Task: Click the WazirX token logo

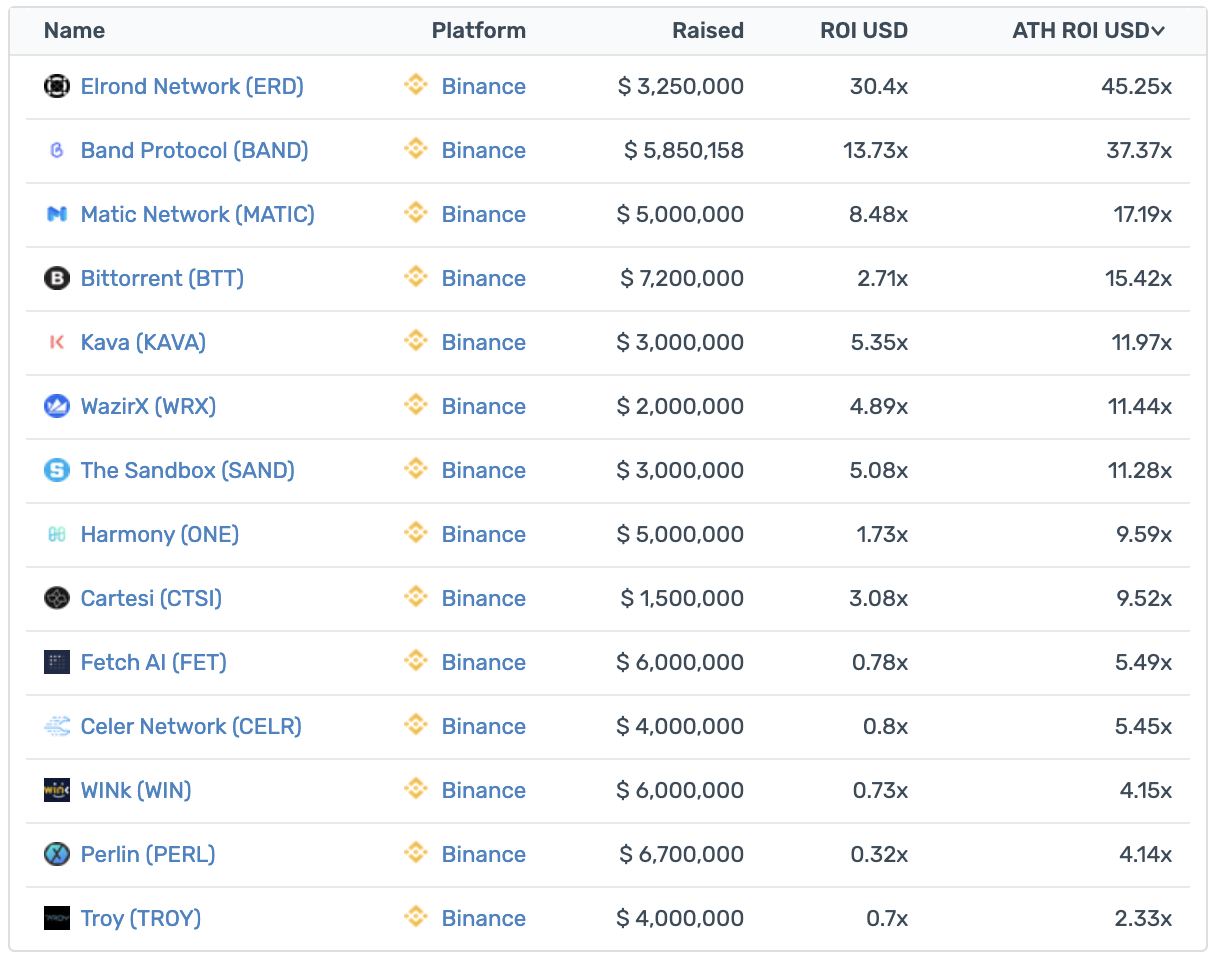Action: pos(57,406)
